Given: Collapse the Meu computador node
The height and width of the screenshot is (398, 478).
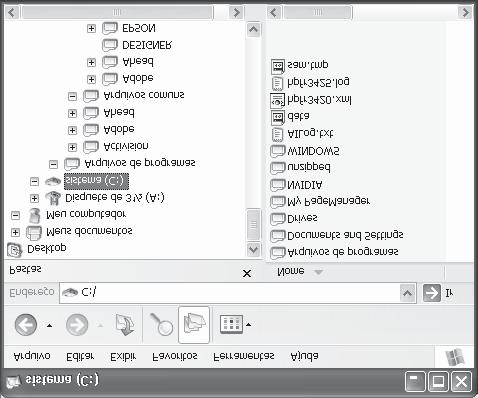Looking at the screenshot, I should click(x=15, y=215).
